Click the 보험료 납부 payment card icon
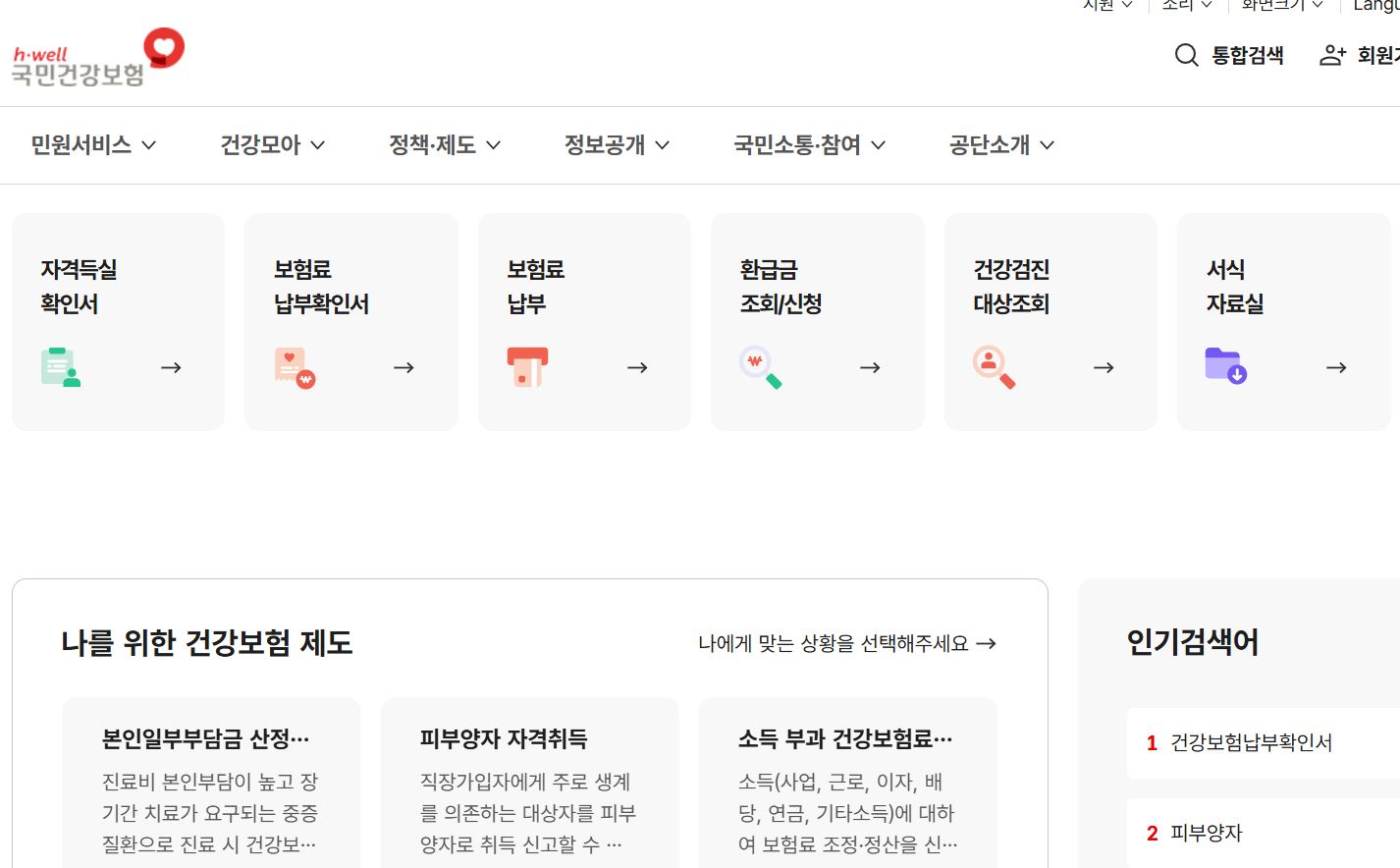The height and width of the screenshot is (868, 1400). (527, 364)
